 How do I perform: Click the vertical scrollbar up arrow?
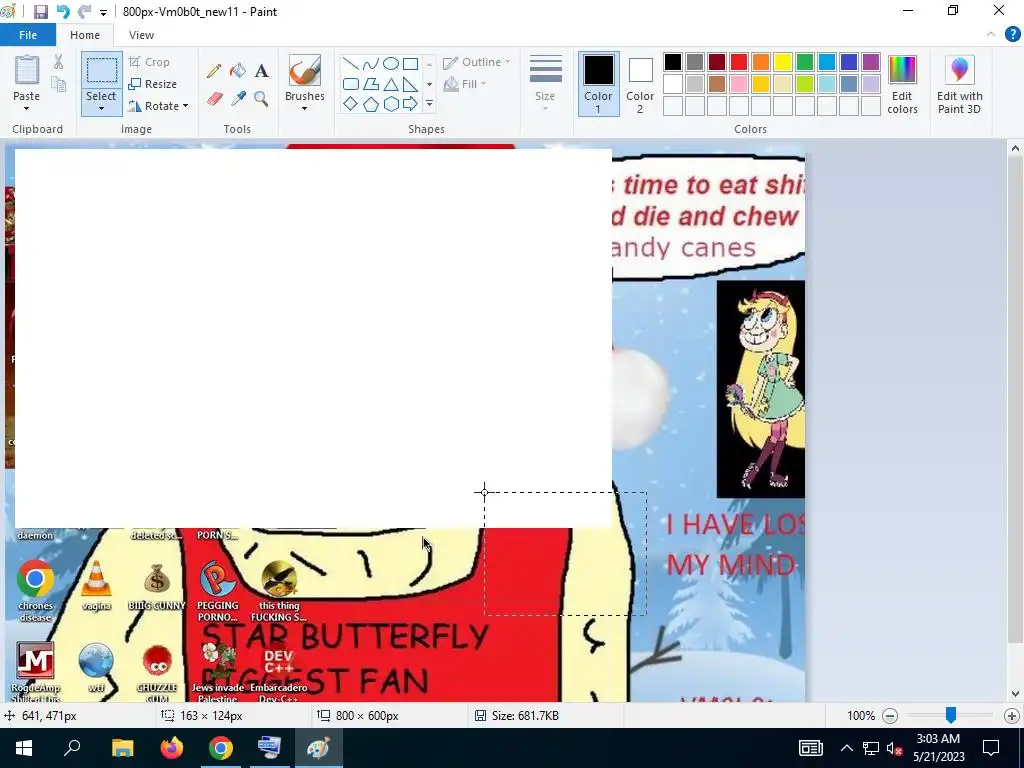(1015, 148)
